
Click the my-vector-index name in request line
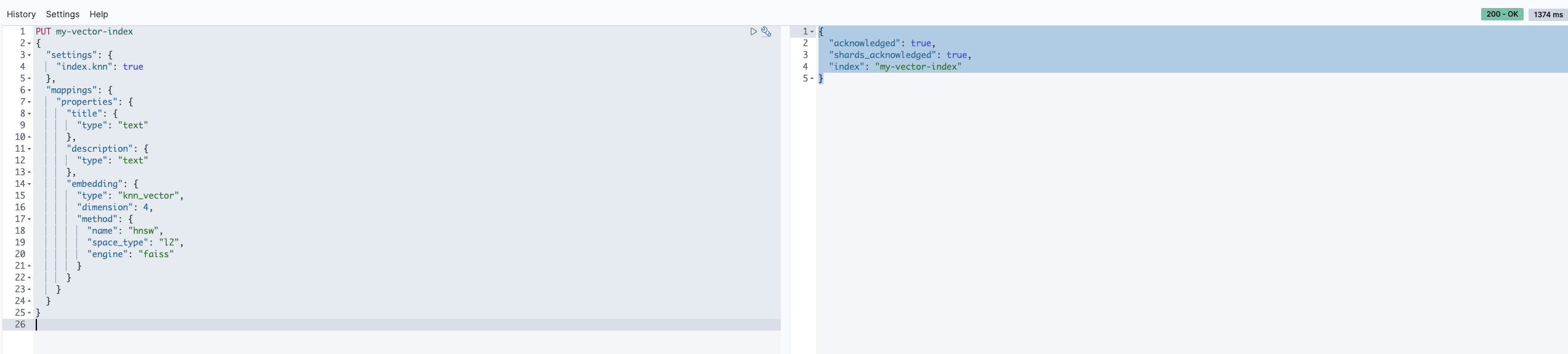(x=94, y=31)
